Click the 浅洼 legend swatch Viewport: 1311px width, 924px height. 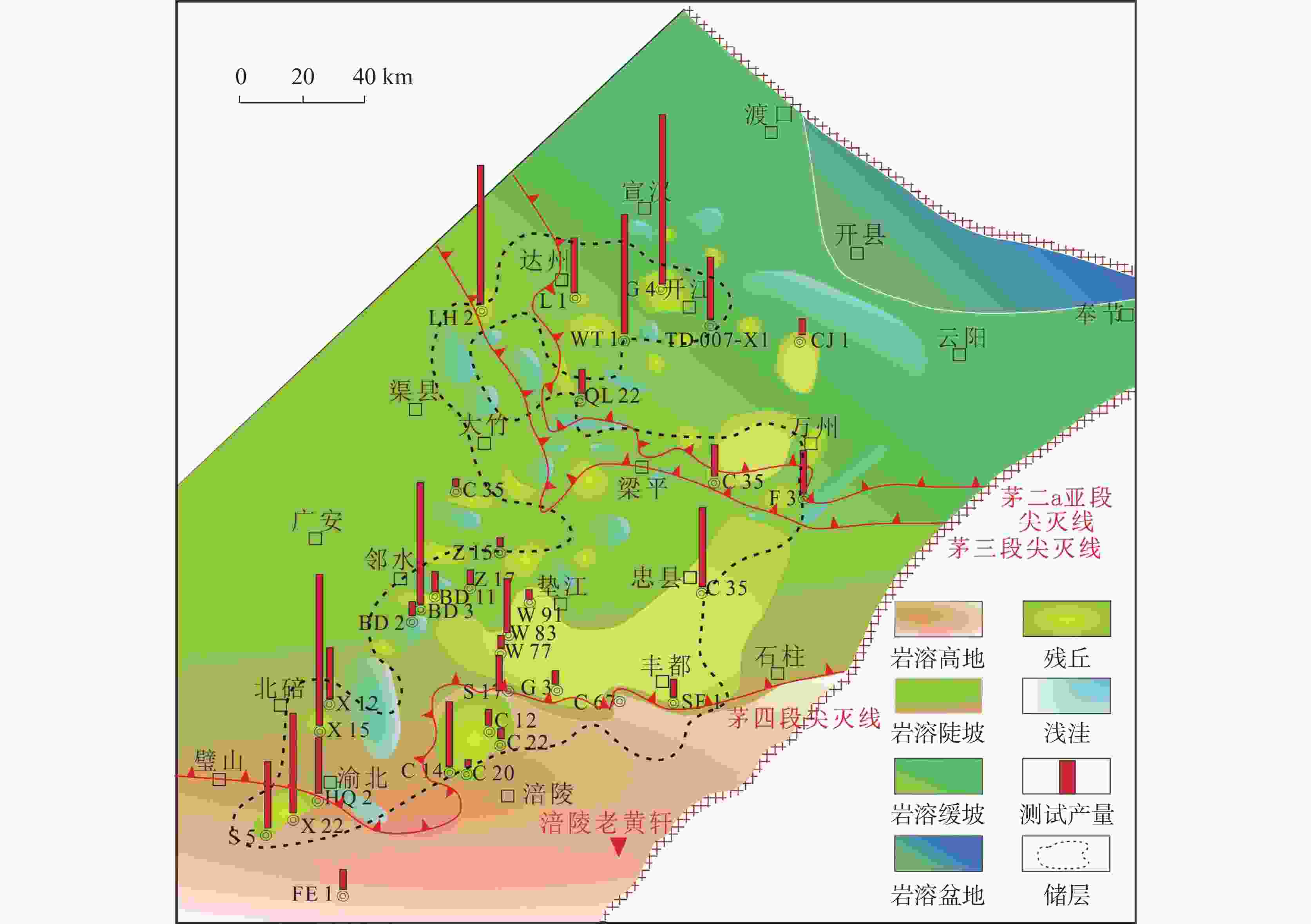[x=1066, y=696]
